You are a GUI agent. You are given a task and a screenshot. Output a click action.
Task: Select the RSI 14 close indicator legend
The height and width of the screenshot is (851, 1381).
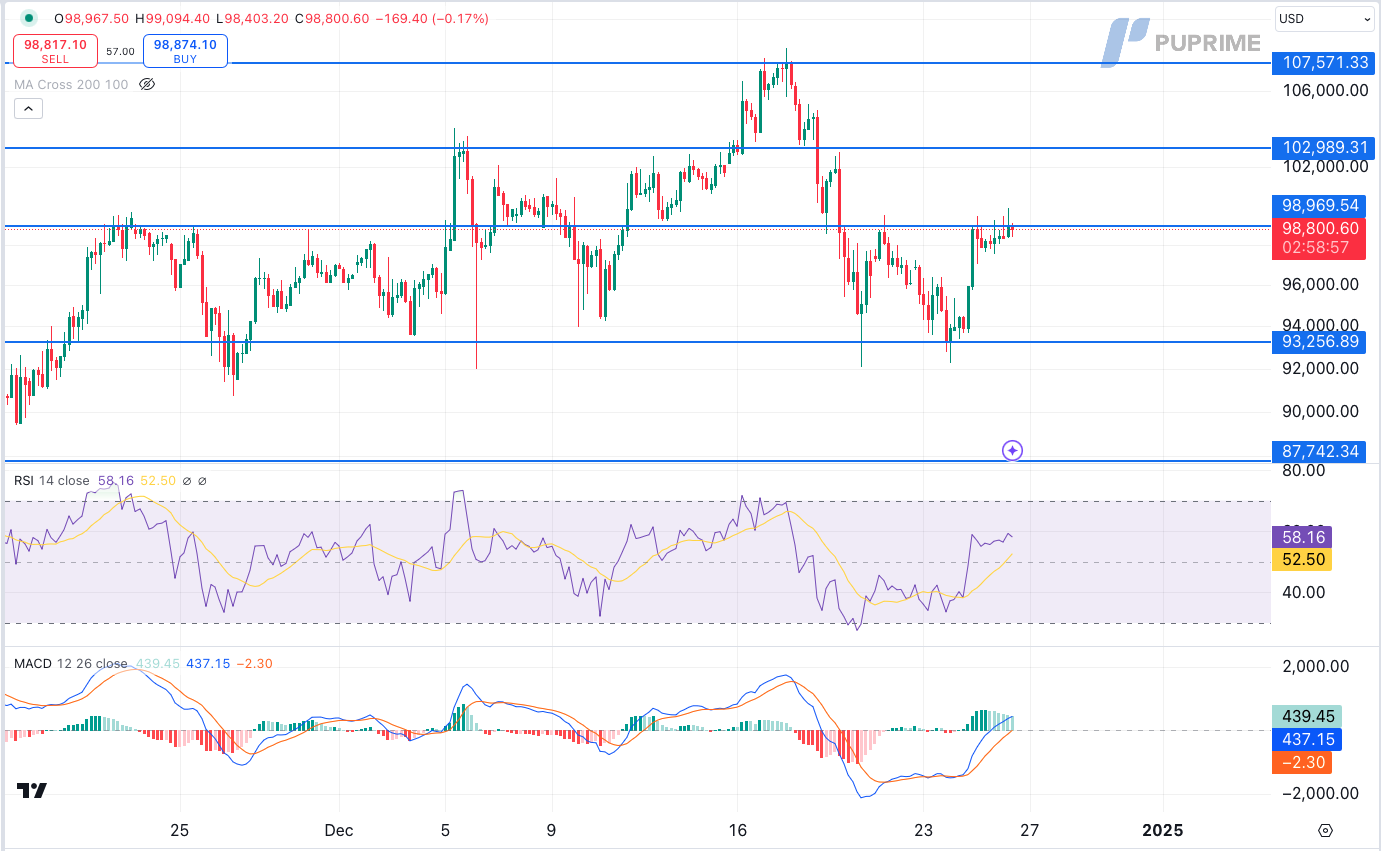click(x=51, y=481)
